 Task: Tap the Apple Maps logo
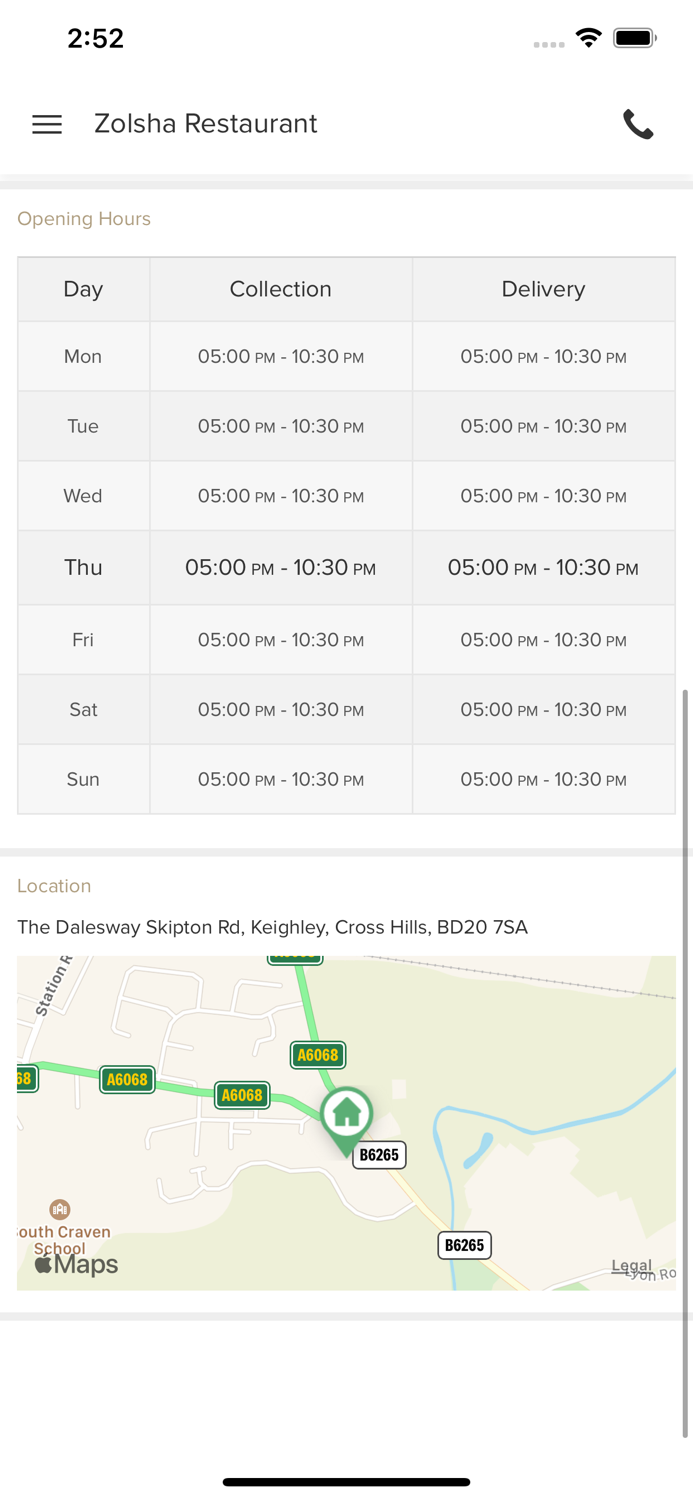77,1264
